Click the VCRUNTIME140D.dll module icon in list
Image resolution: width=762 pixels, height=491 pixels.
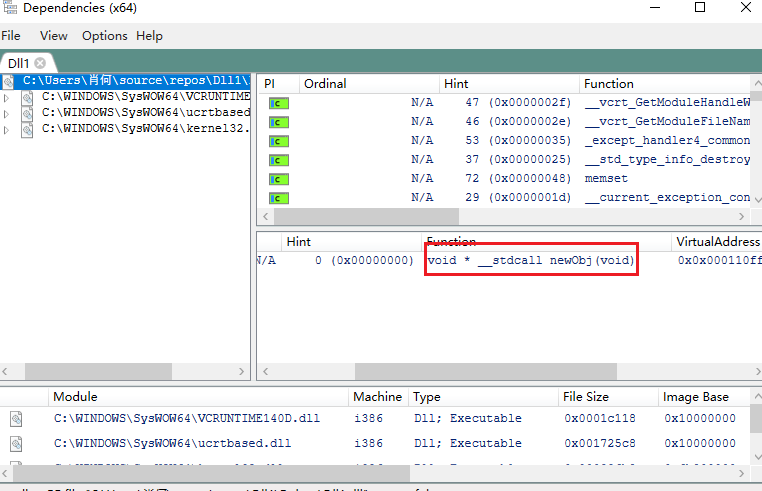[x=16, y=419]
